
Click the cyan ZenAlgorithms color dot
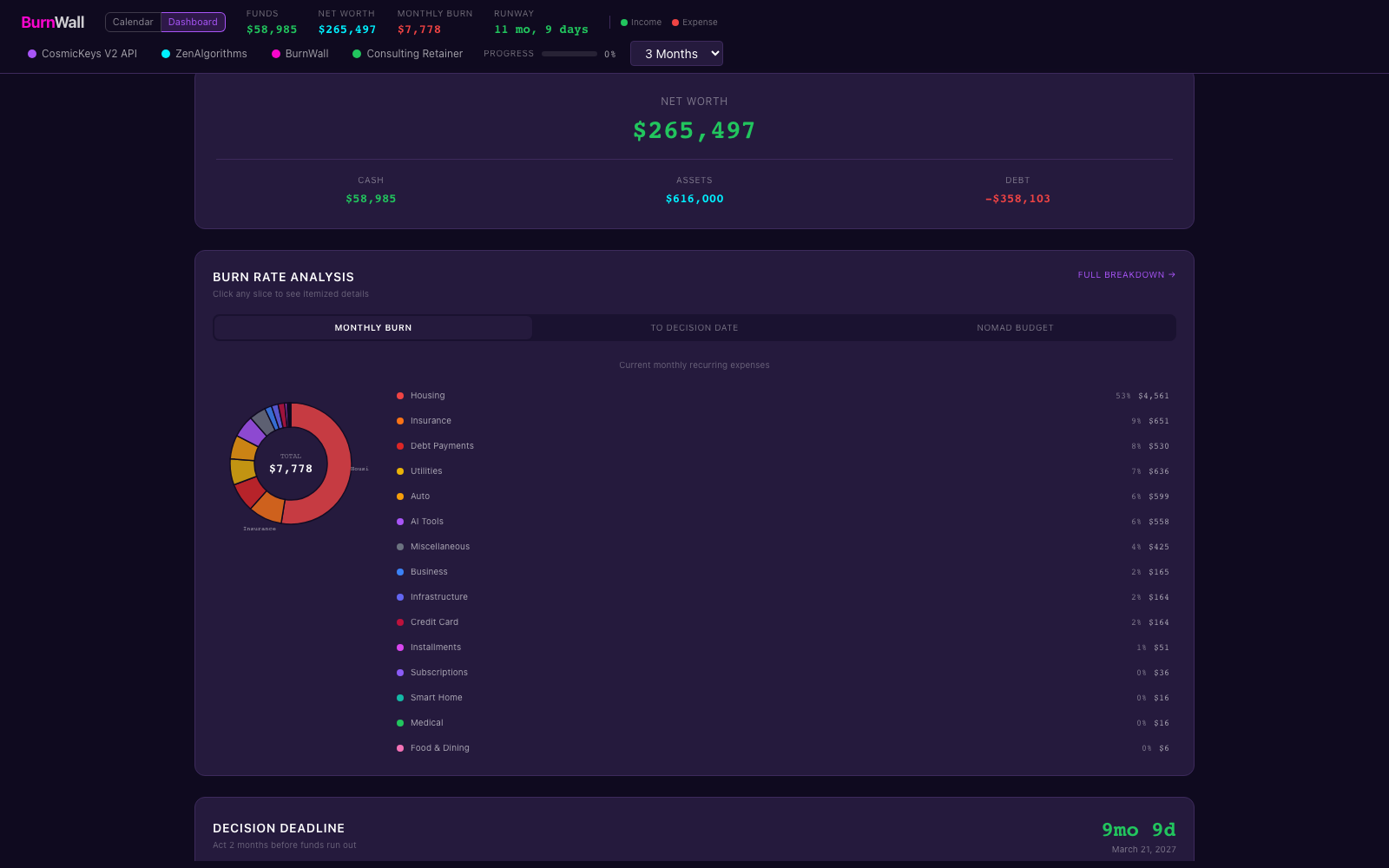pyautogui.click(x=166, y=54)
